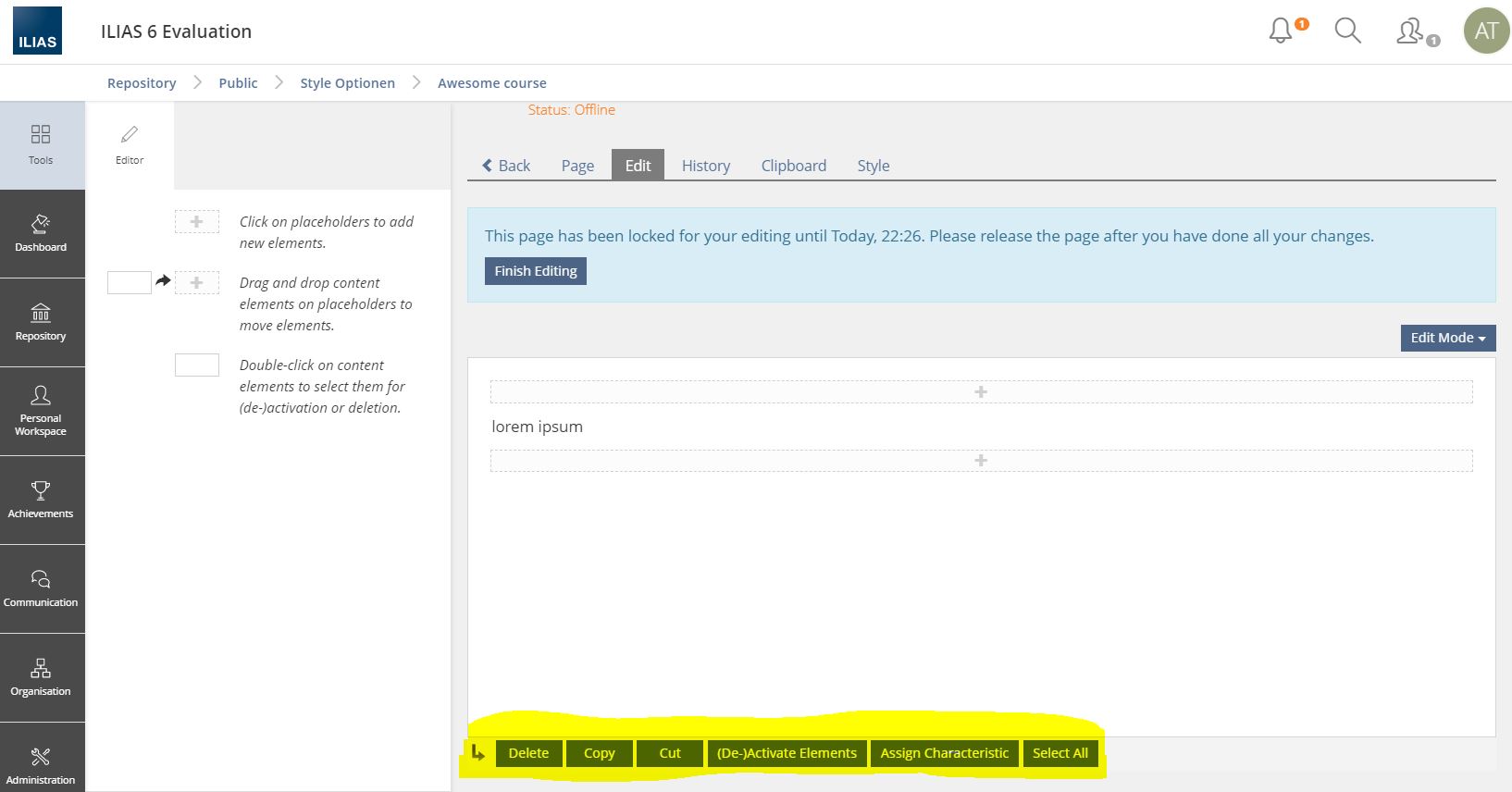Select the Editor pencil tool

click(130, 145)
